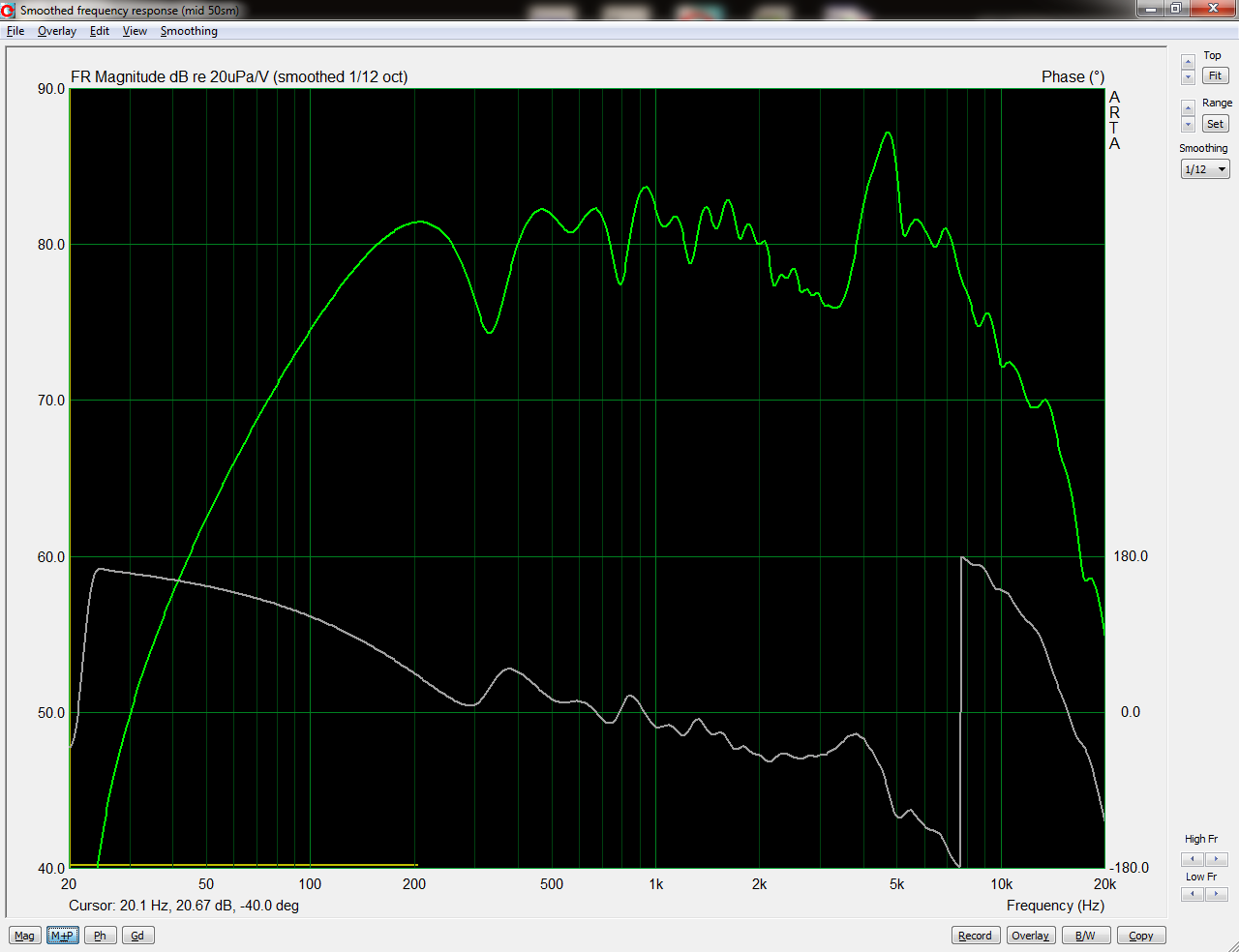Shift Low Fr limit left
Screen dimensions: 1239x952
coord(1193,894)
